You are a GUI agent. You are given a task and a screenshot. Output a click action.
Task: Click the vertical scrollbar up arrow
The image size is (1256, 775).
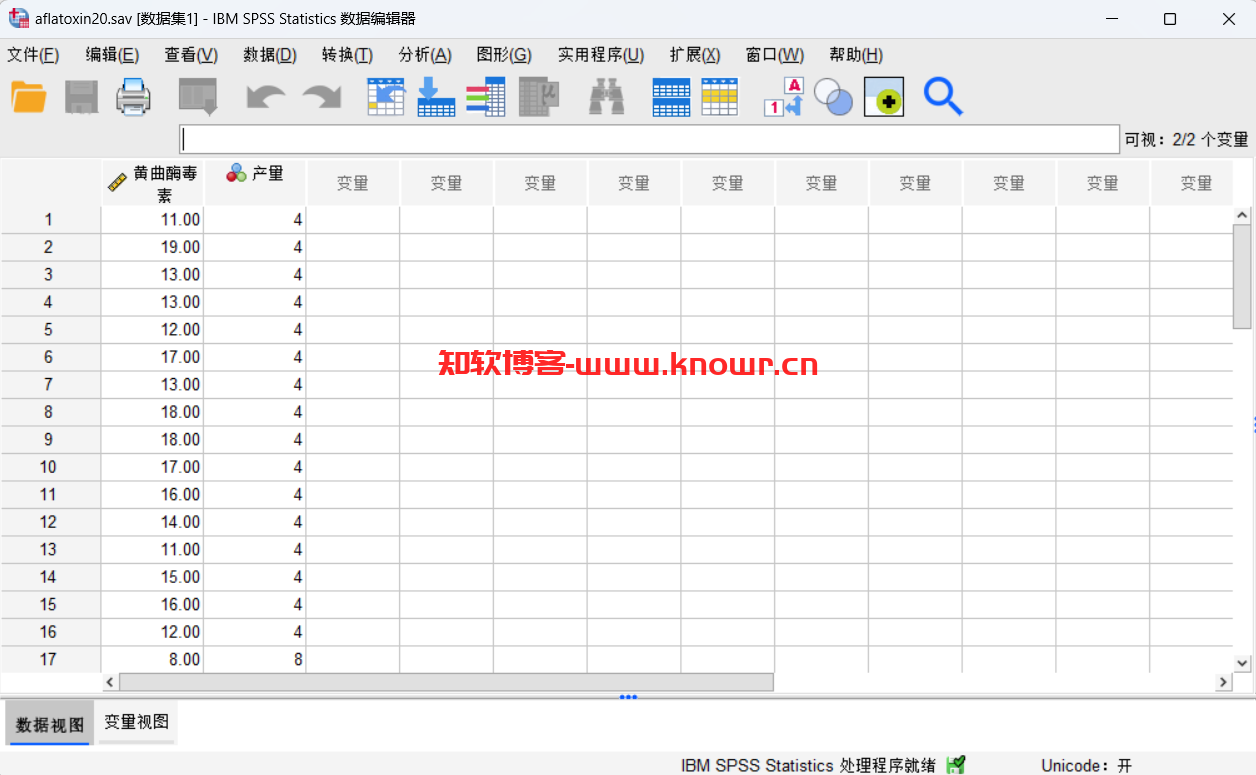point(1243,215)
